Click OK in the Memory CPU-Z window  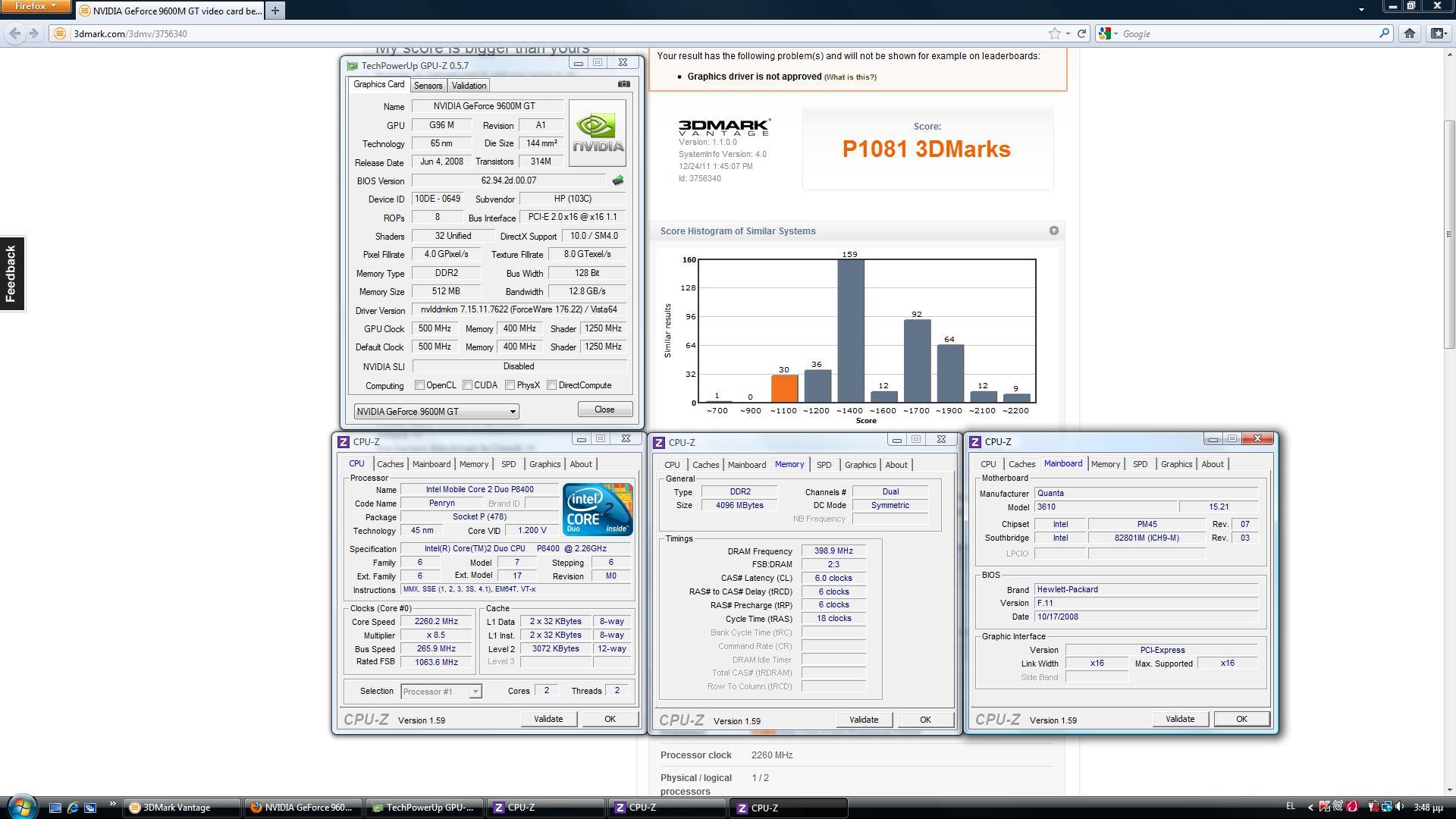pos(925,720)
